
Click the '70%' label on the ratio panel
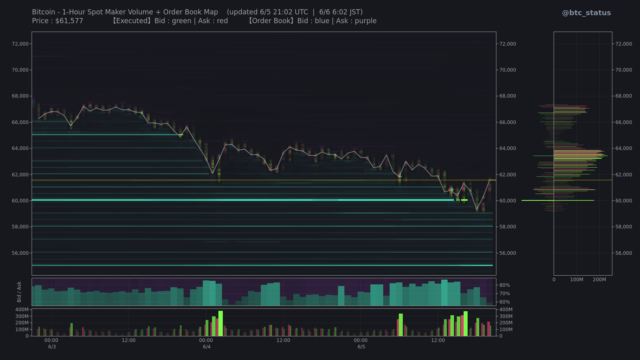[x=504, y=293]
